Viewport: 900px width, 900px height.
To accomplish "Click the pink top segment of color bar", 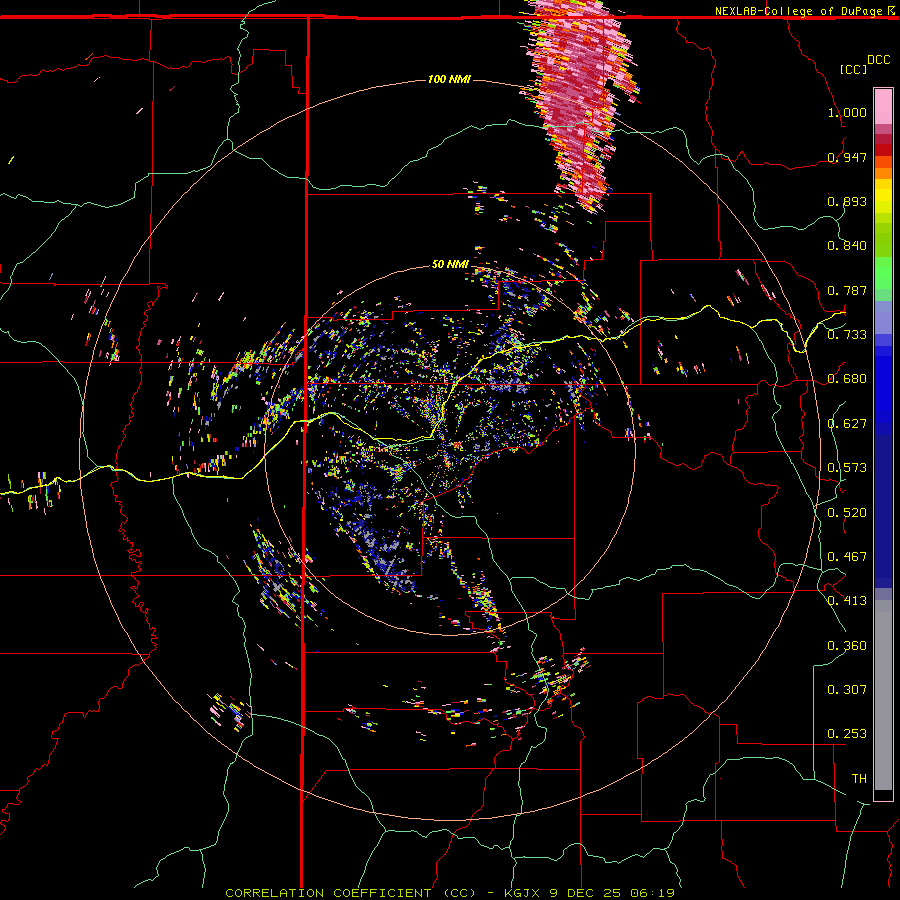I will coord(883,107).
